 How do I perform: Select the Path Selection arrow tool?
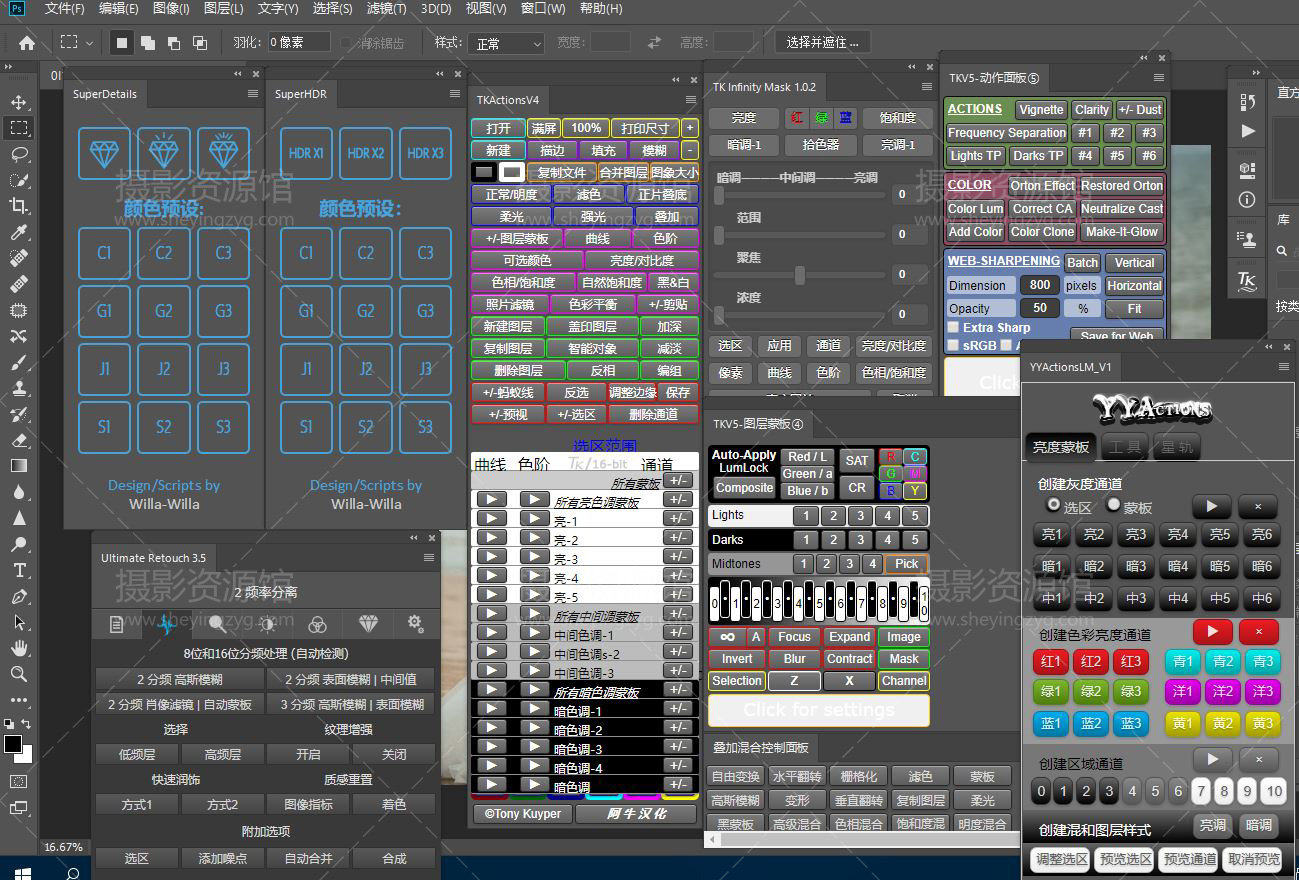(x=18, y=622)
